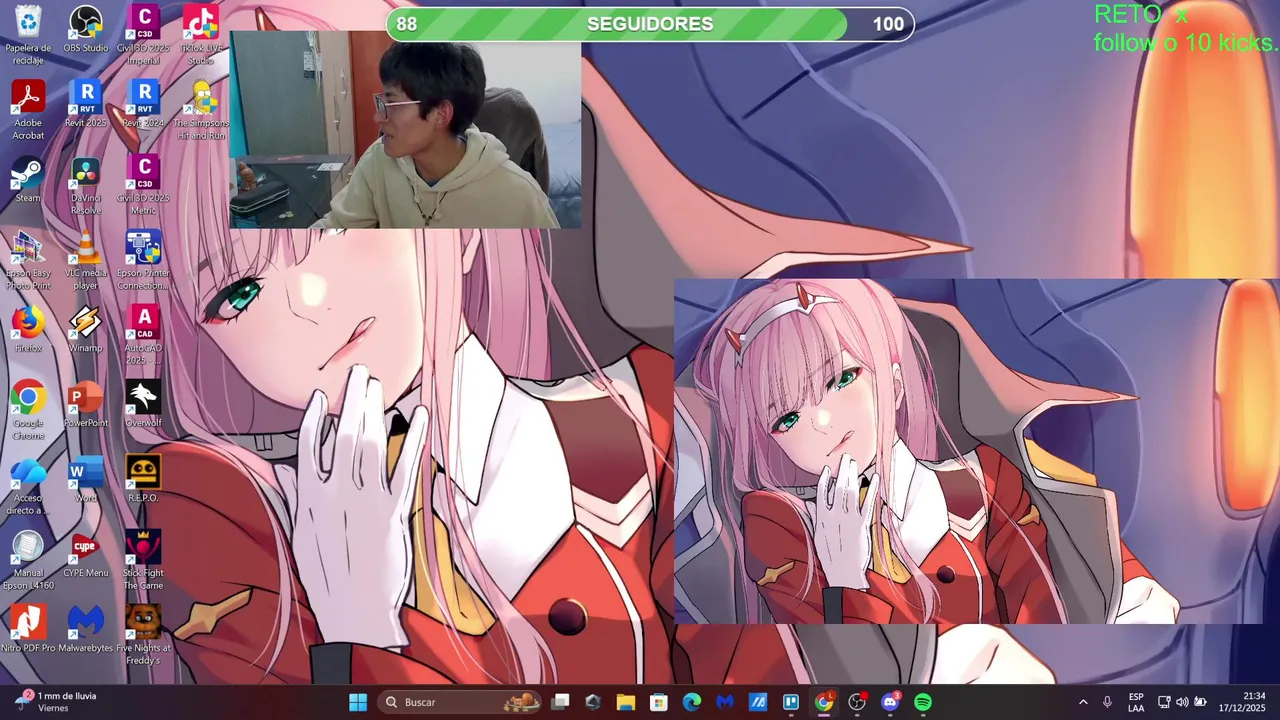Open Civil 3D 2025 Metric shortcut
The width and height of the screenshot is (1280, 720).
[144, 186]
